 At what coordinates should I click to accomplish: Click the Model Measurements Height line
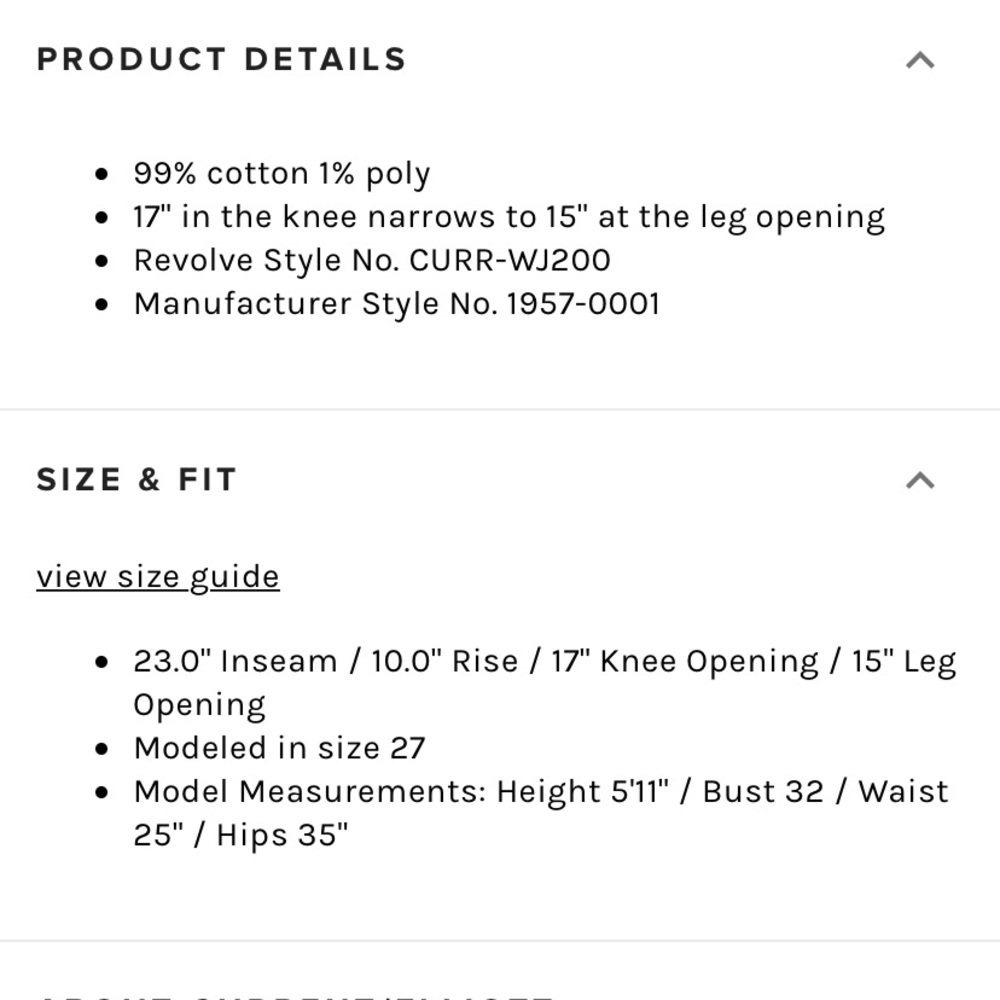pyautogui.click(x=540, y=791)
